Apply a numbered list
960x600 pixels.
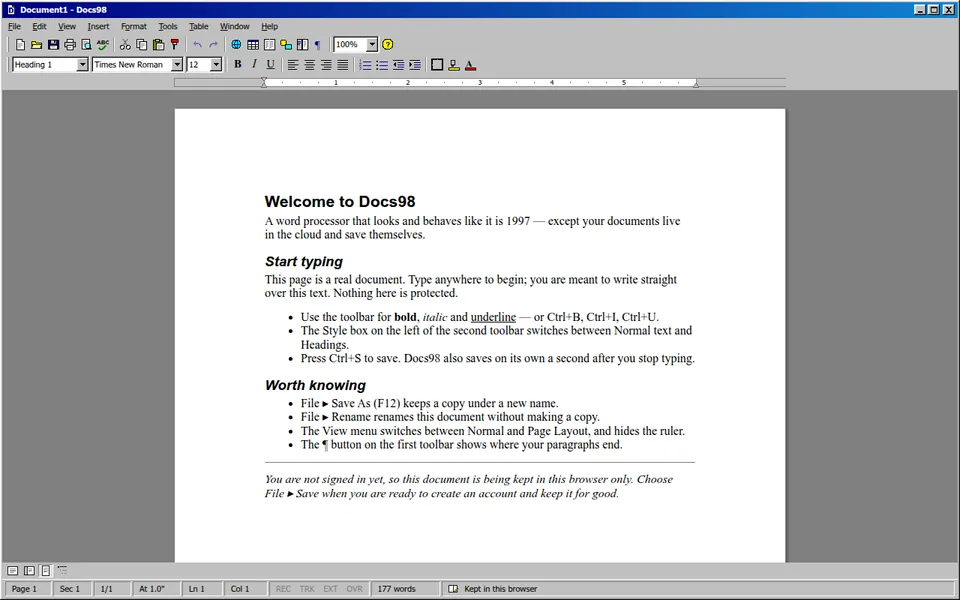point(365,65)
